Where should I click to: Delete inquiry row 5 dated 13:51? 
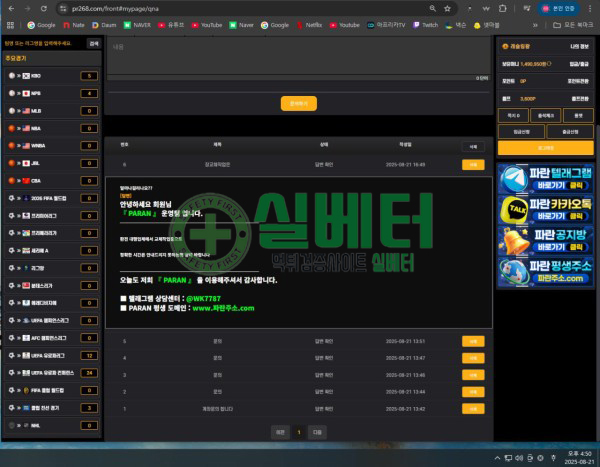click(x=473, y=341)
